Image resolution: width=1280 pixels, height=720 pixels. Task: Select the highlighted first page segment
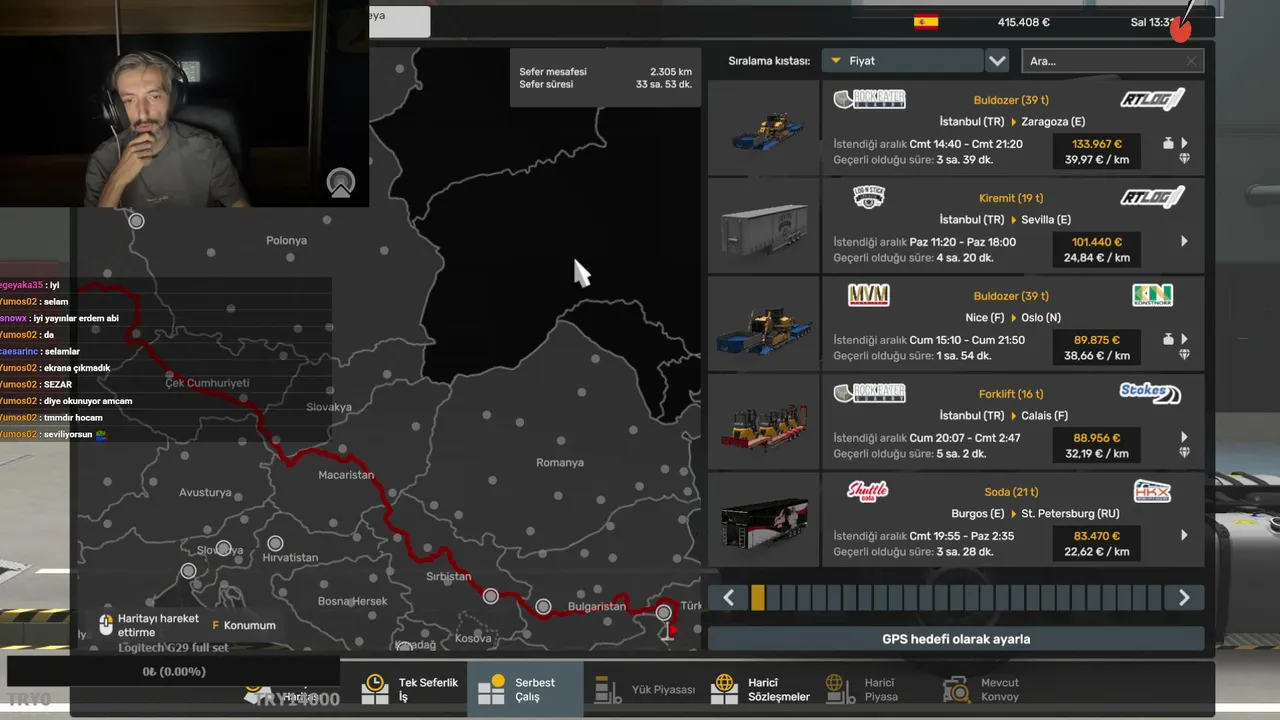click(758, 598)
